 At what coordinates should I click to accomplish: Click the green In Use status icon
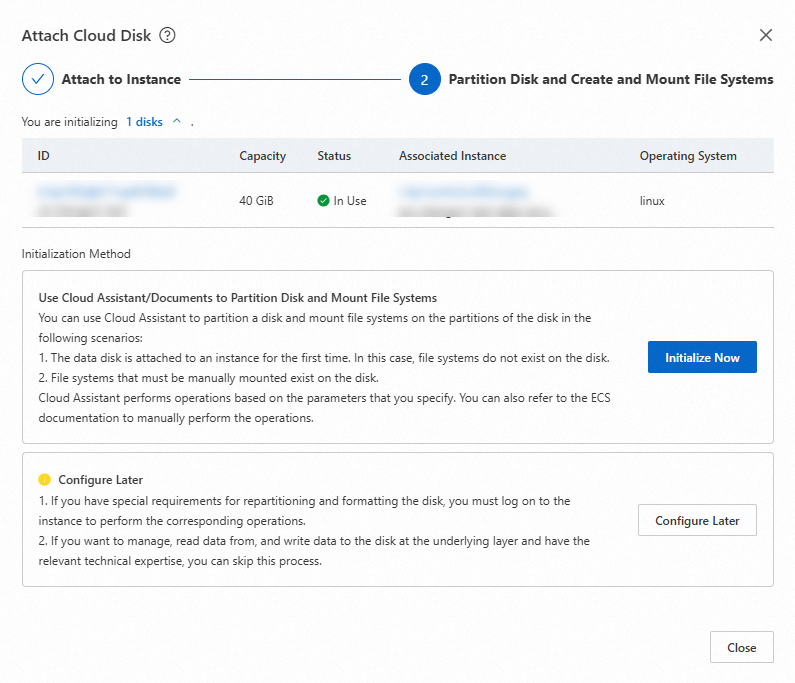click(323, 201)
